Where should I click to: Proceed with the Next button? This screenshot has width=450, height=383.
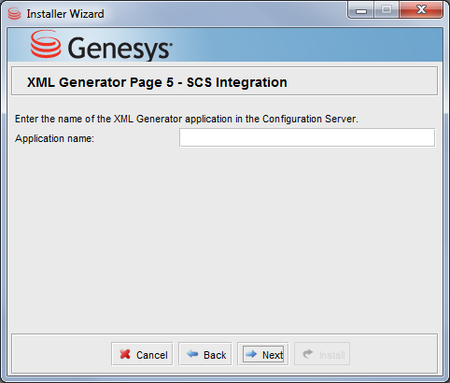(x=263, y=354)
